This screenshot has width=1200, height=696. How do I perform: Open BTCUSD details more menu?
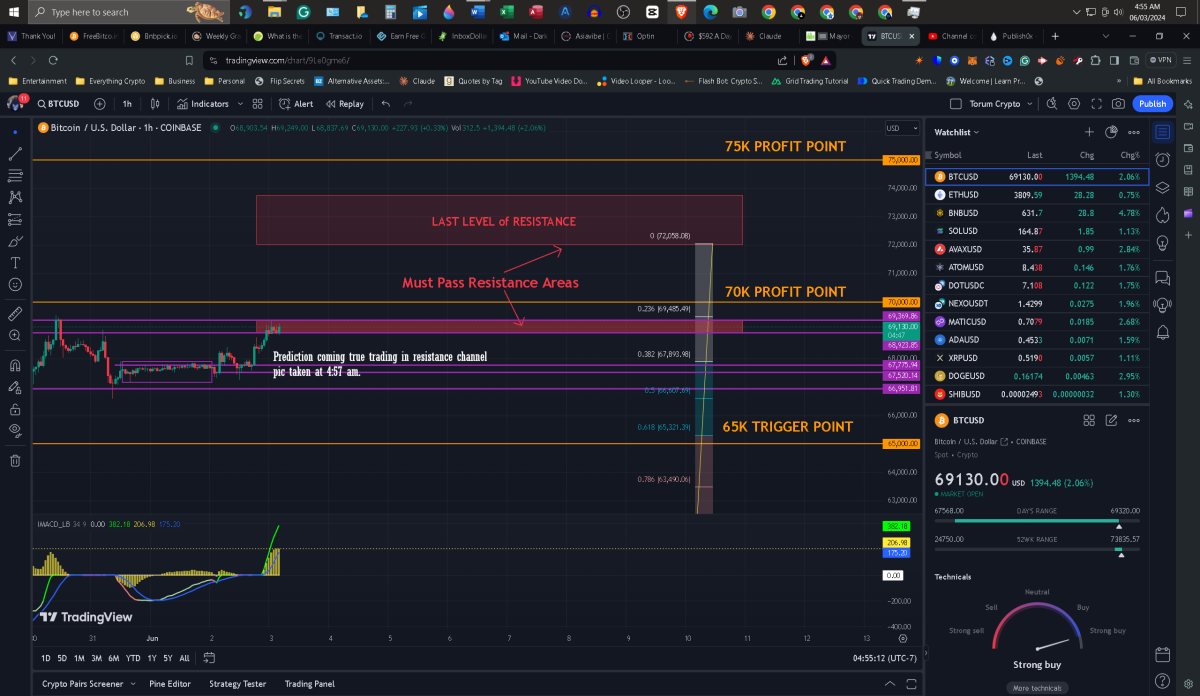1134,420
